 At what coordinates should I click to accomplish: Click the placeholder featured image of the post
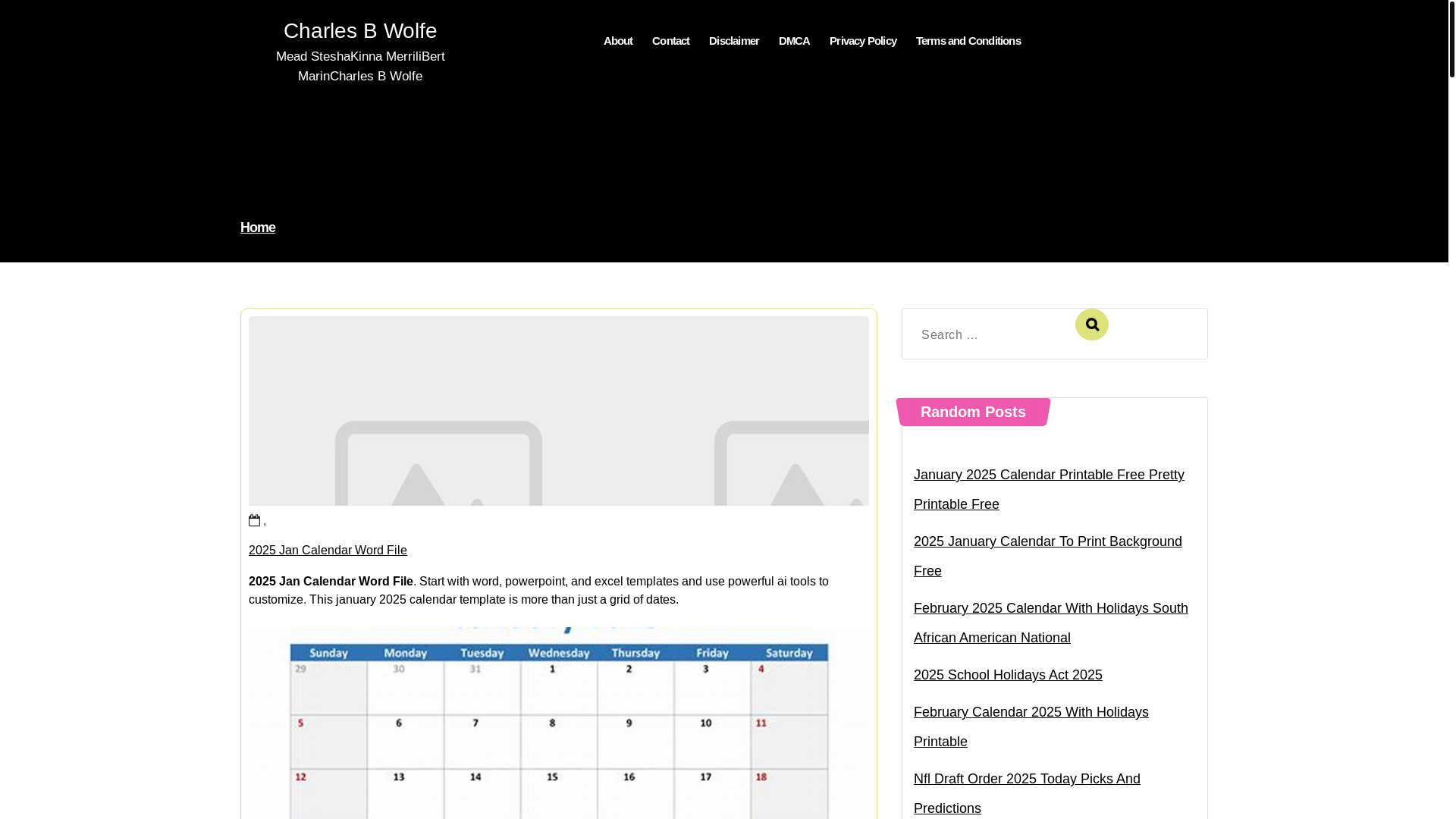[x=559, y=411]
